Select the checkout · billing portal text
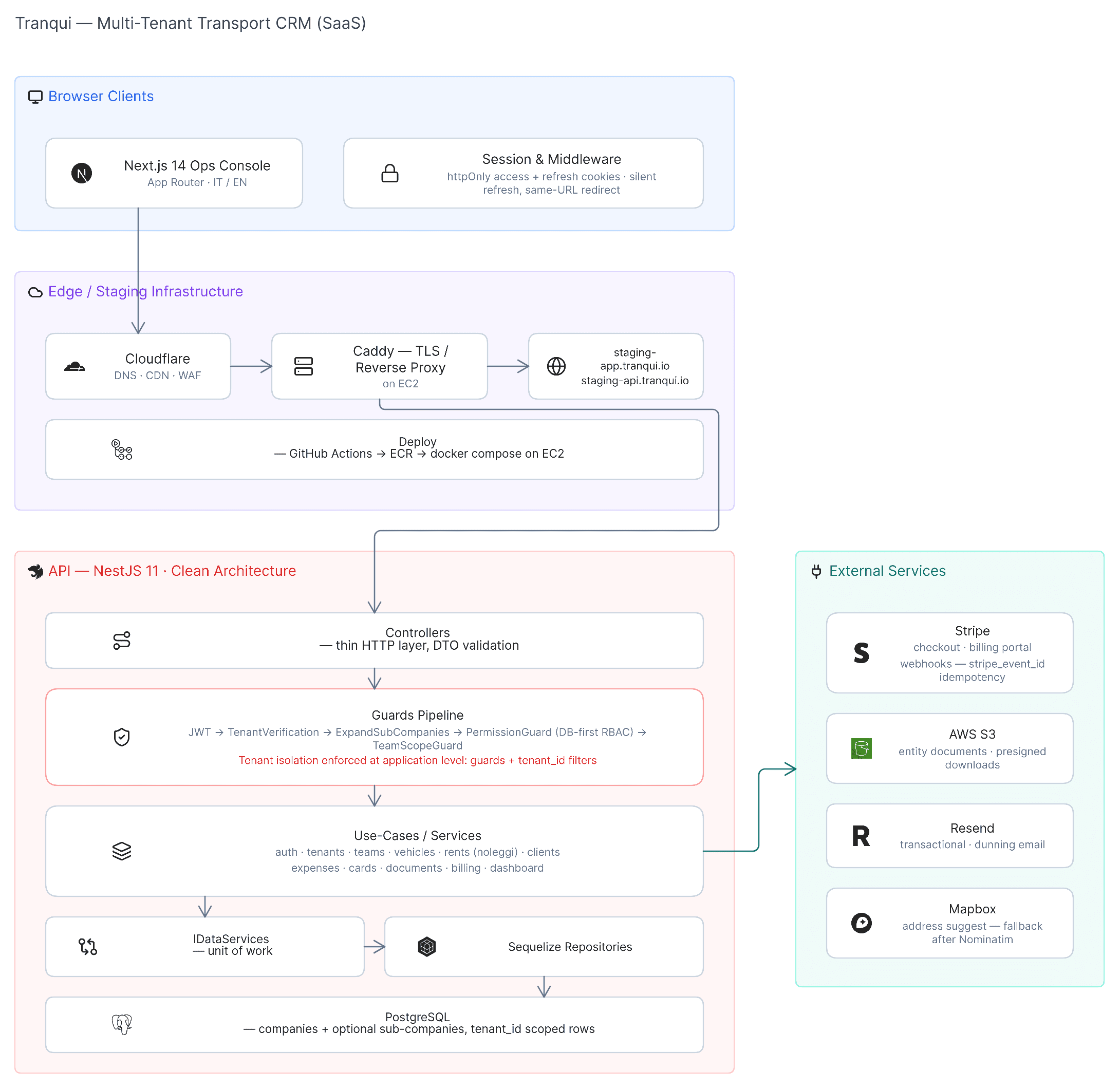1120x1089 pixels. click(x=973, y=647)
